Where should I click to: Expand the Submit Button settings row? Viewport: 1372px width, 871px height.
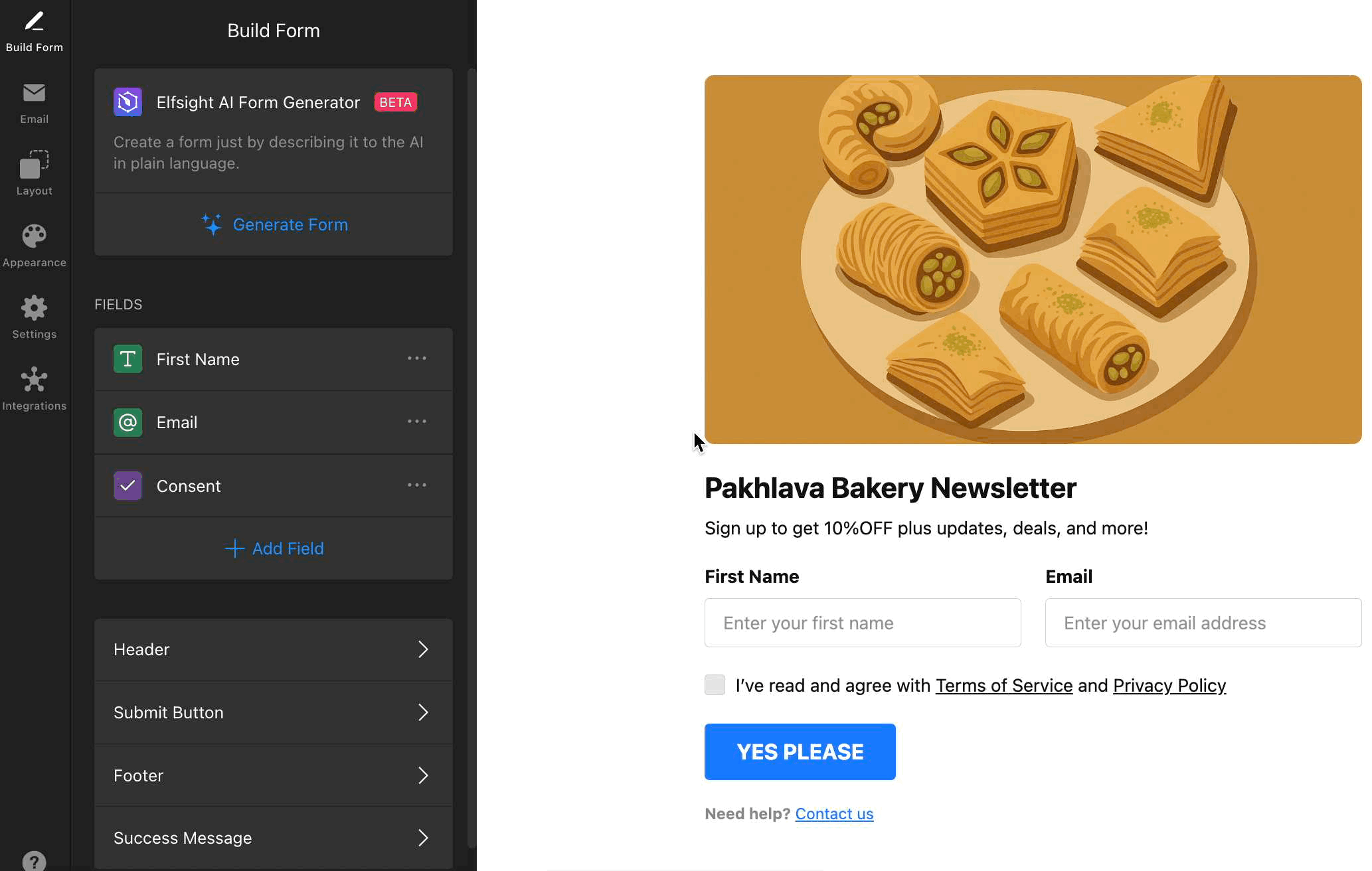[273, 712]
